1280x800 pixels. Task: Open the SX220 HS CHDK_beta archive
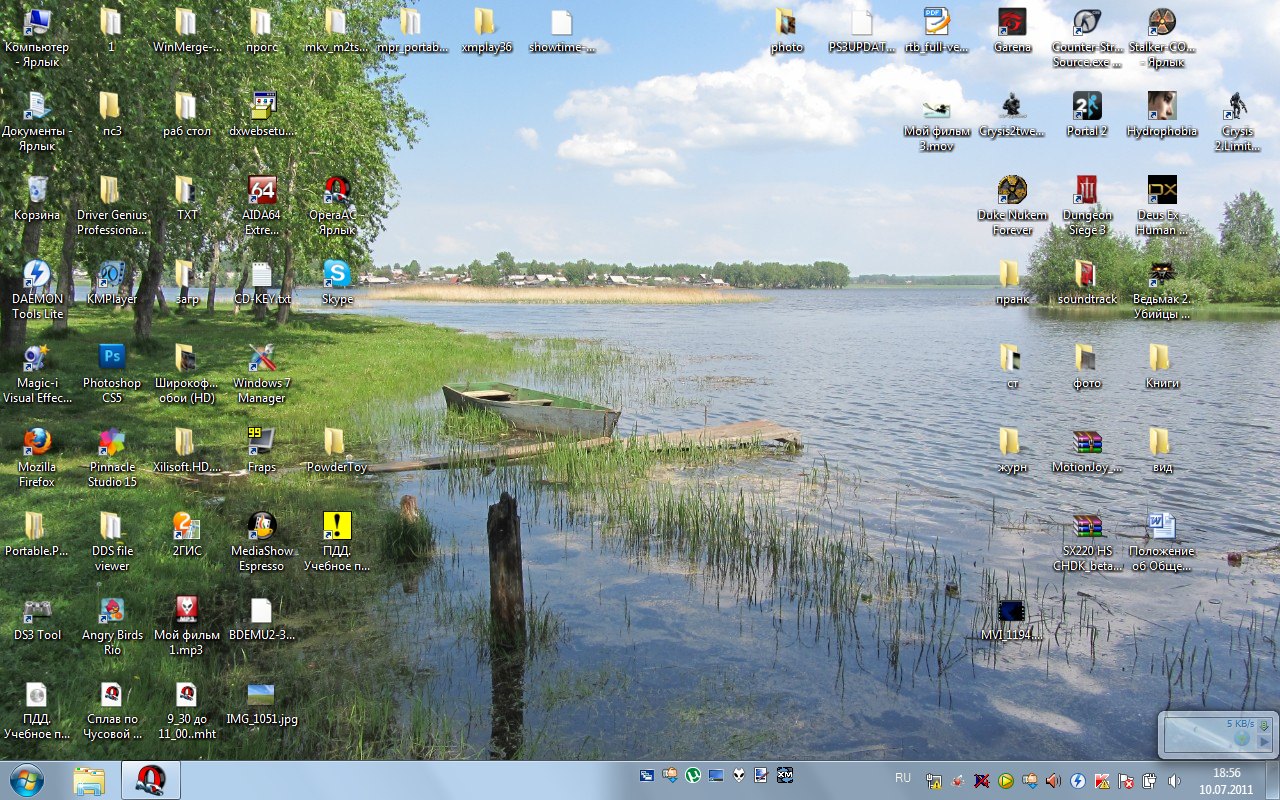[1087, 542]
